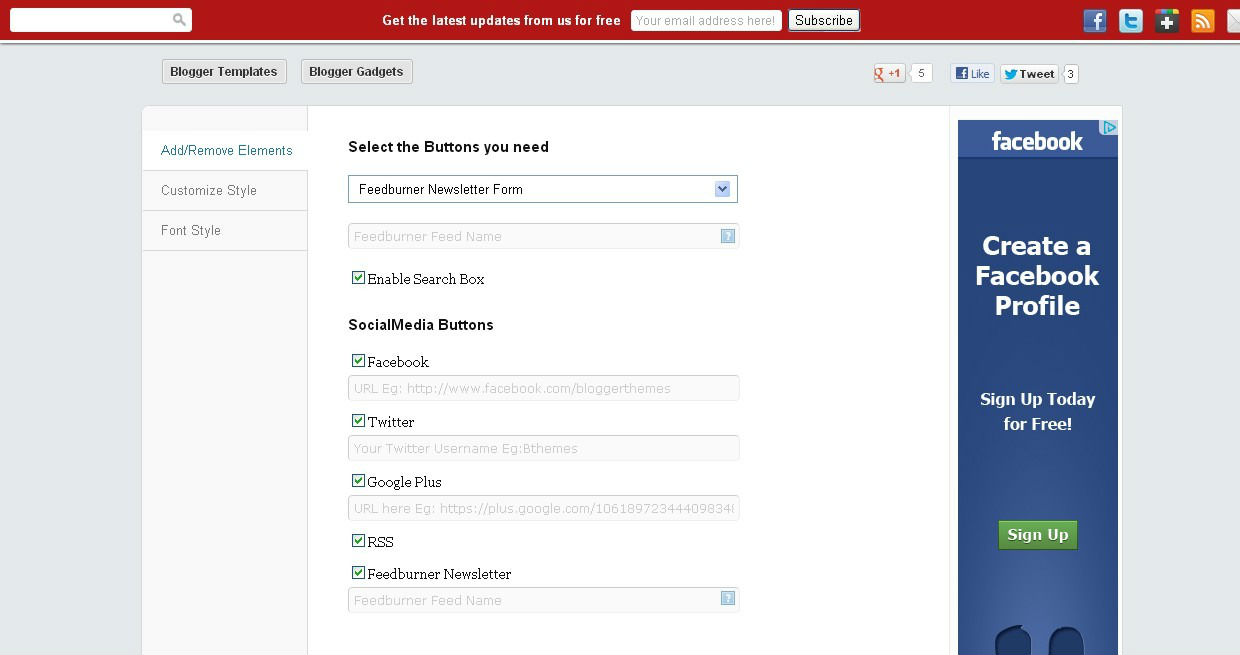Focus the Twitter Username field
This screenshot has height=655, width=1240.
click(543, 448)
